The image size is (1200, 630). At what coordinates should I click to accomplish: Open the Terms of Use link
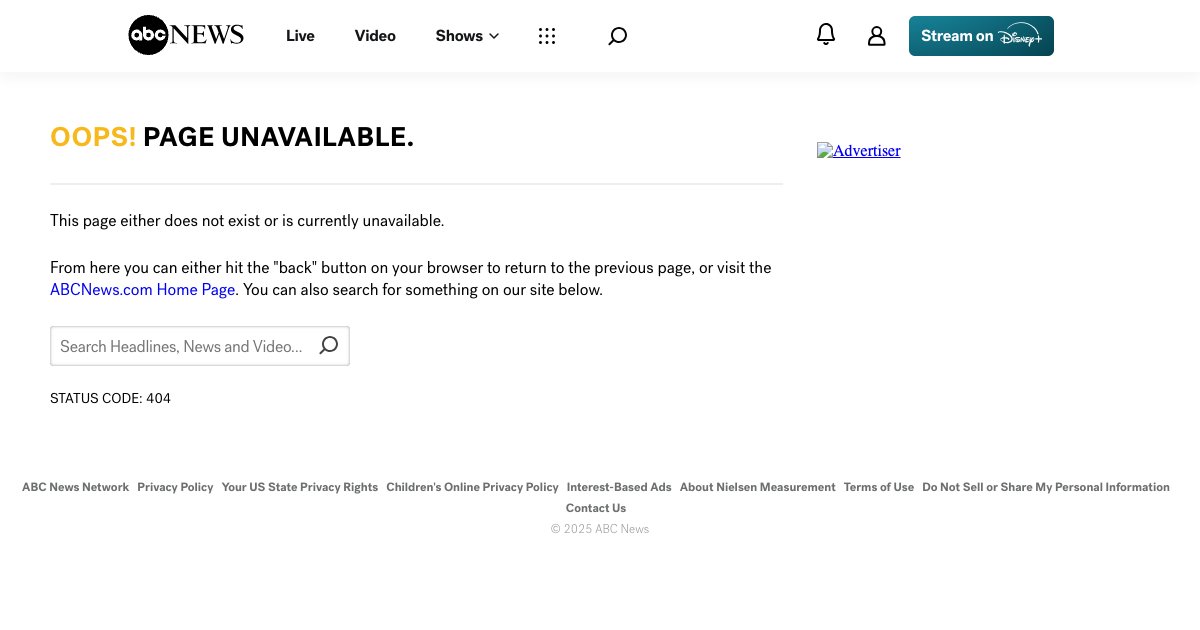pos(878,487)
